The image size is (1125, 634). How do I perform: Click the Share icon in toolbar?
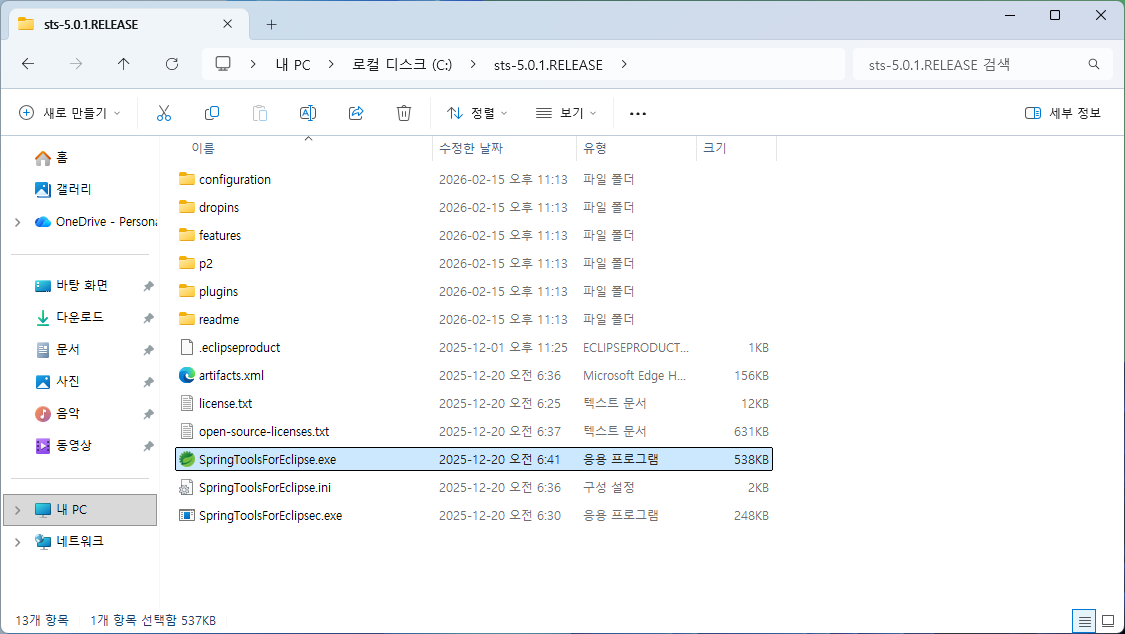point(356,113)
